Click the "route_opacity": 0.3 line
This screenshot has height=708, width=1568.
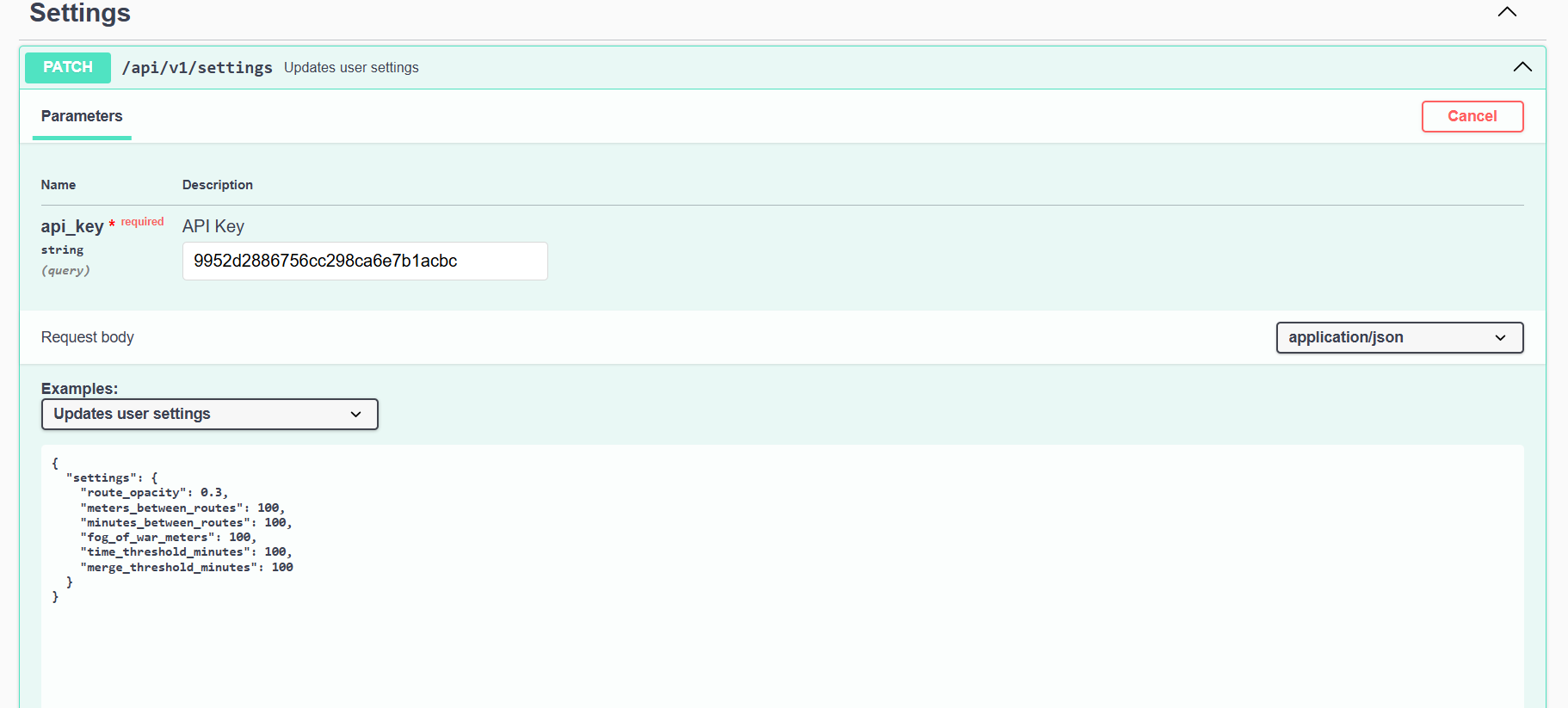pyautogui.click(x=154, y=493)
